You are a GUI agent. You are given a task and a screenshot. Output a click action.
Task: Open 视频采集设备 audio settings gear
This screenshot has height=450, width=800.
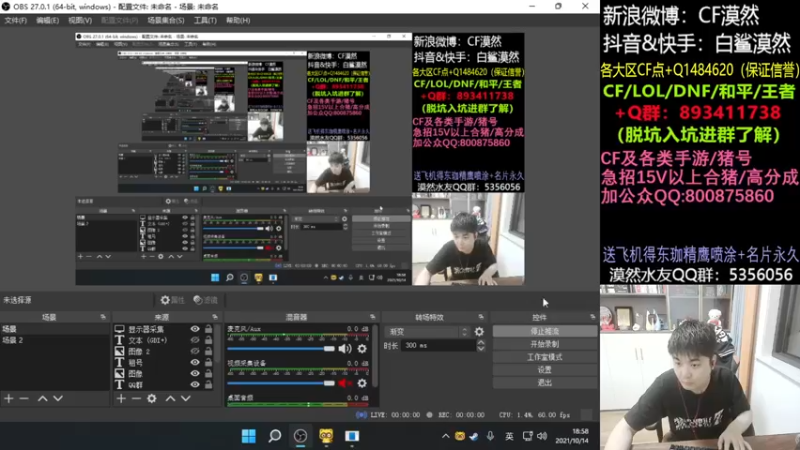tap(362, 383)
